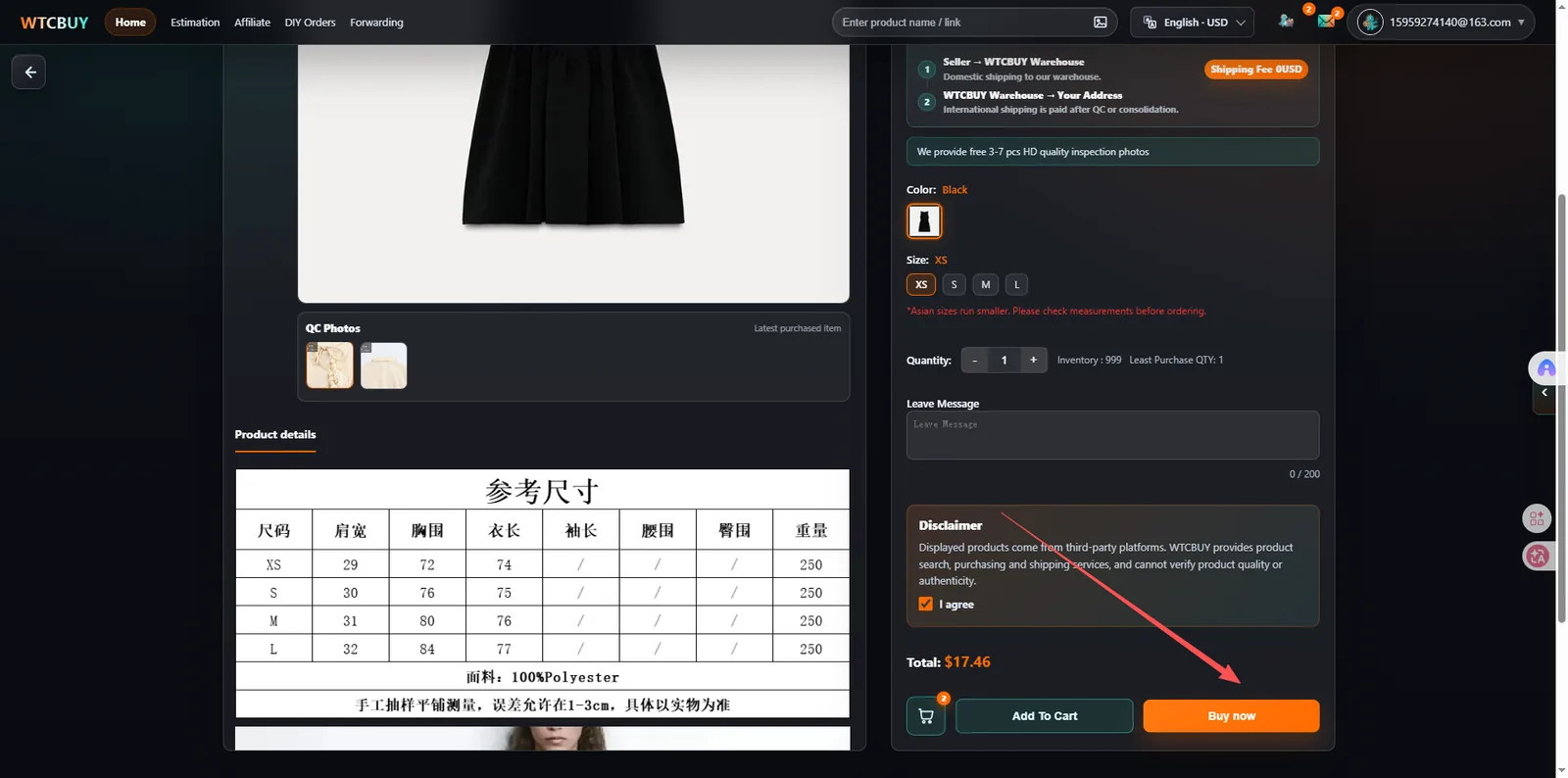Click the account avatar icon

1370,22
